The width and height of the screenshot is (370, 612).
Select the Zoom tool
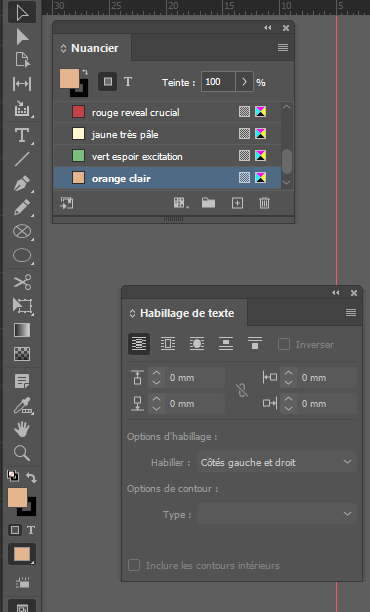tap(22, 453)
